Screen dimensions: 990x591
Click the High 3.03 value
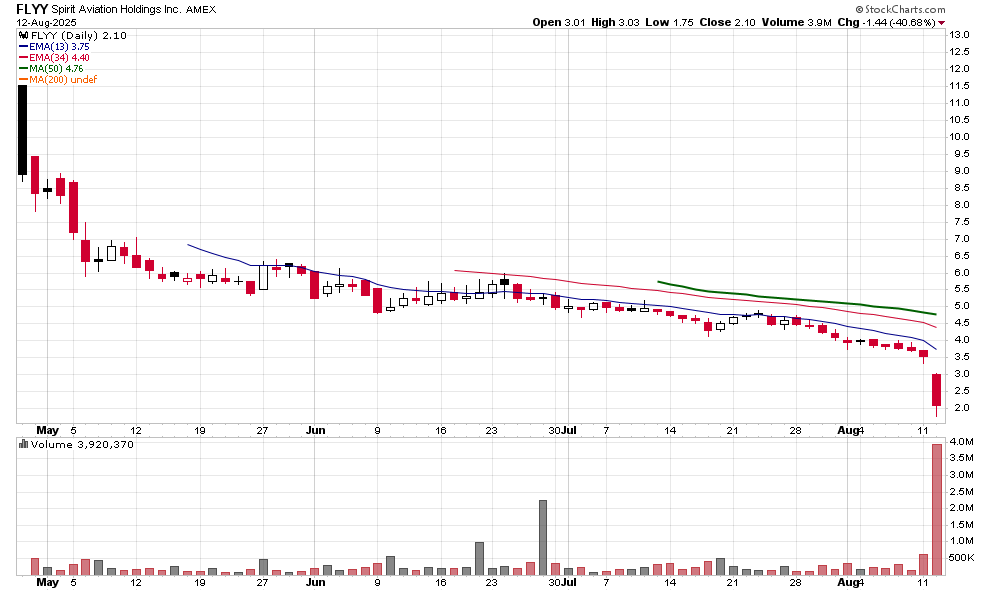coord(615,22)
